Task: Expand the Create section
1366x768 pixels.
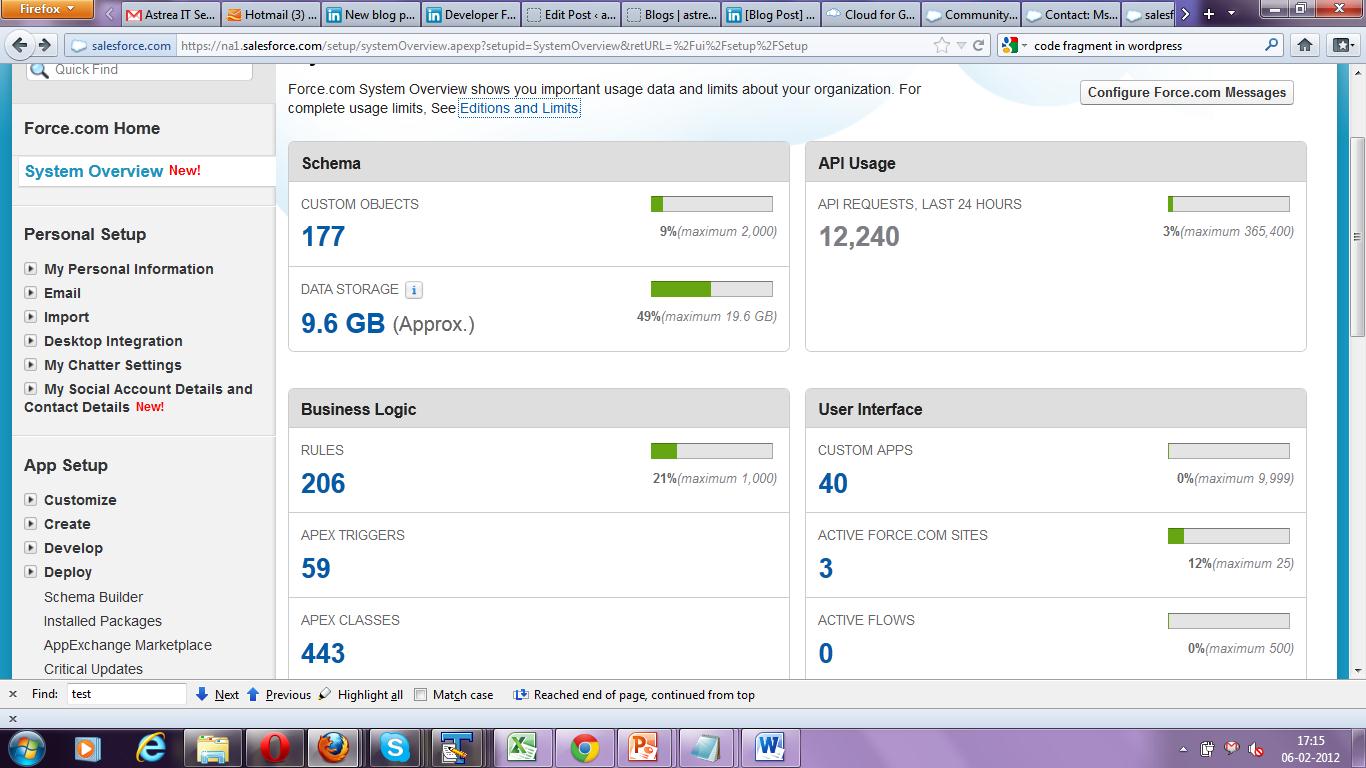Action: (30, 523)
